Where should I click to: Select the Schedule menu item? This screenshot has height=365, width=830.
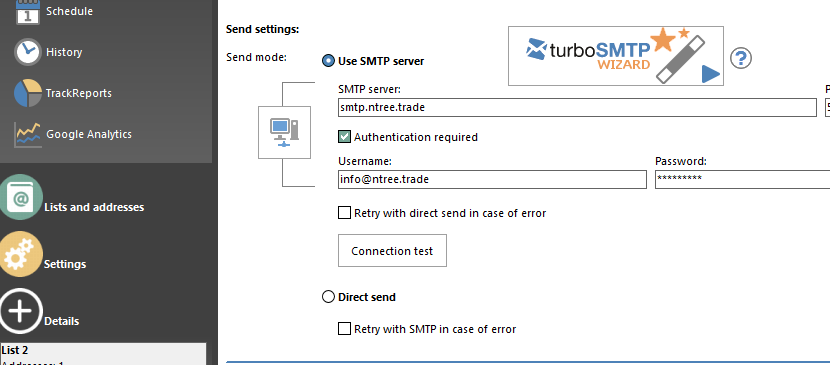69,11
